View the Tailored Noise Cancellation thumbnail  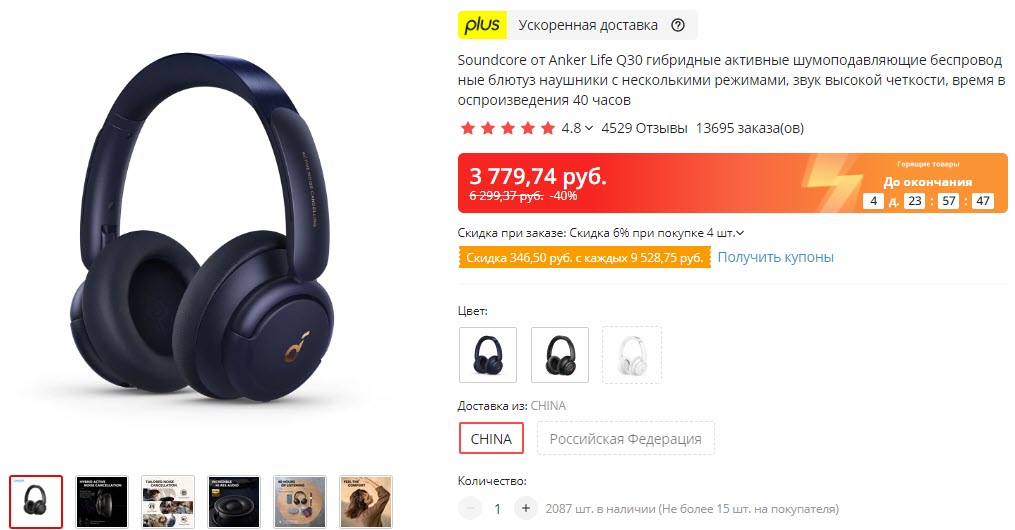click(x=168, y=502)
